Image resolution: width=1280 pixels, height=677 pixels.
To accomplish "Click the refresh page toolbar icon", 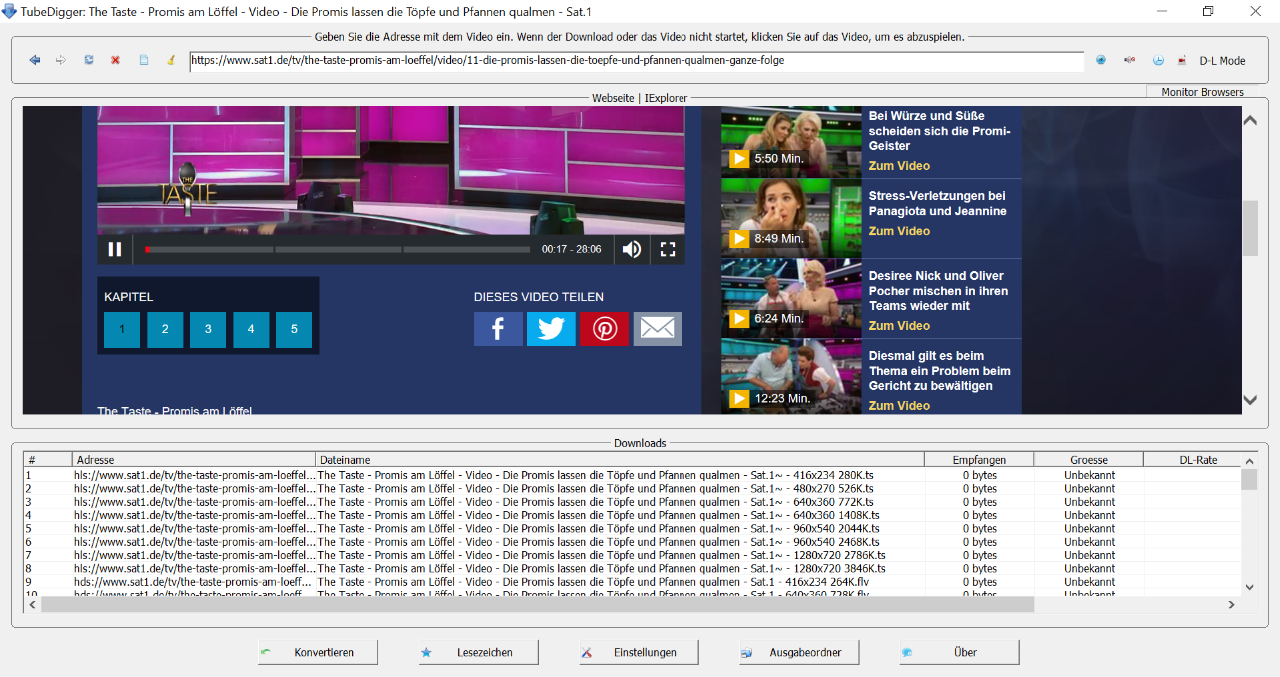I will (x=89, y=60).
